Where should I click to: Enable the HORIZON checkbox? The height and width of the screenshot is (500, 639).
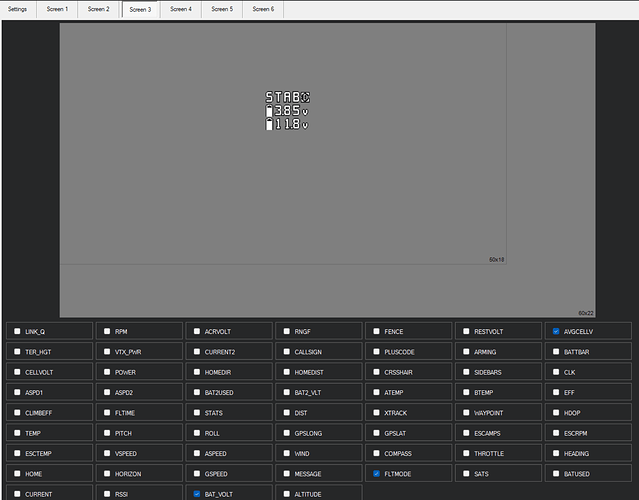click(107, 474)
